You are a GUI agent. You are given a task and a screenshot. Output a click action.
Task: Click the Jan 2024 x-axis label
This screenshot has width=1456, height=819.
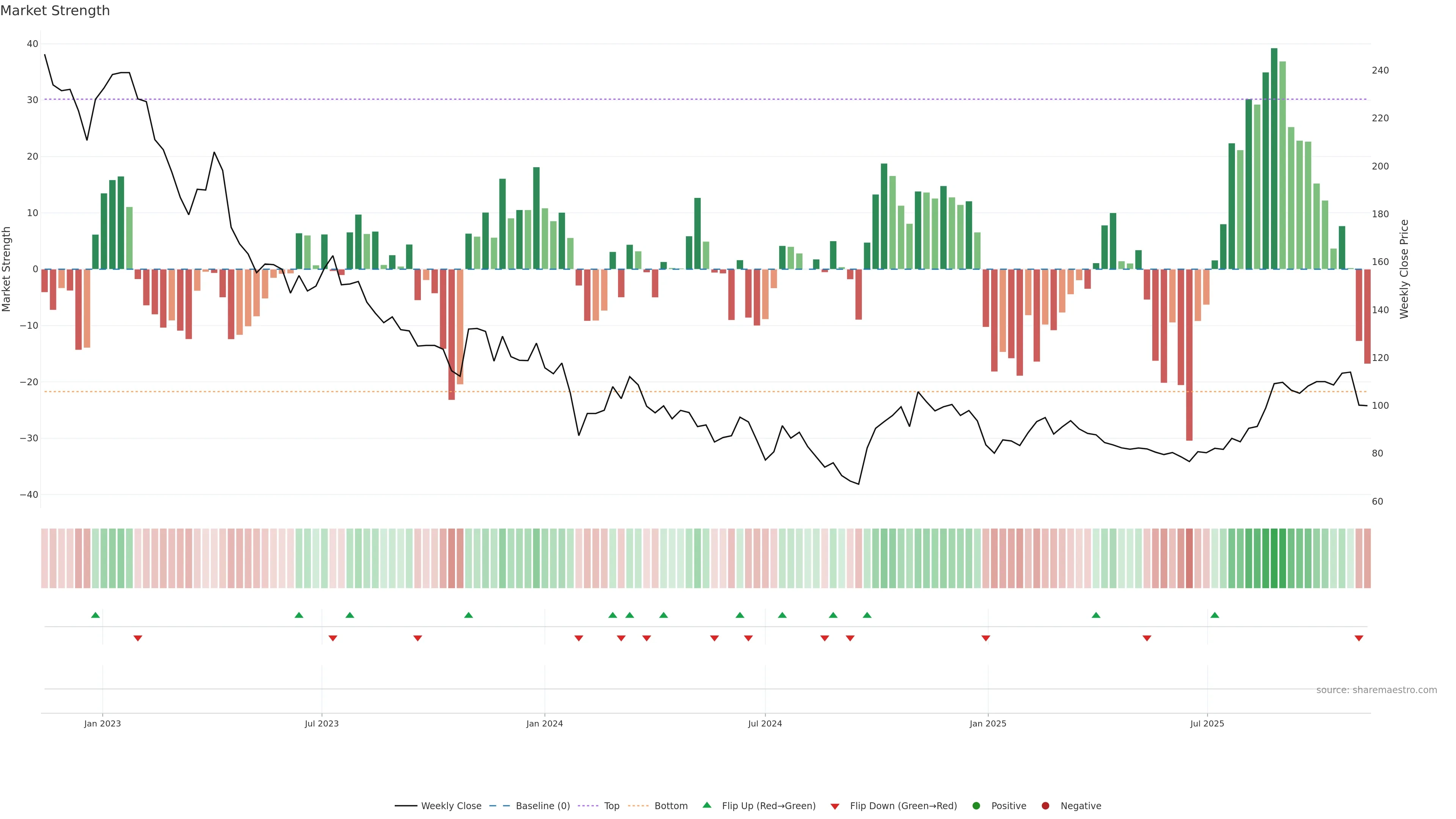tap(544, 723)
